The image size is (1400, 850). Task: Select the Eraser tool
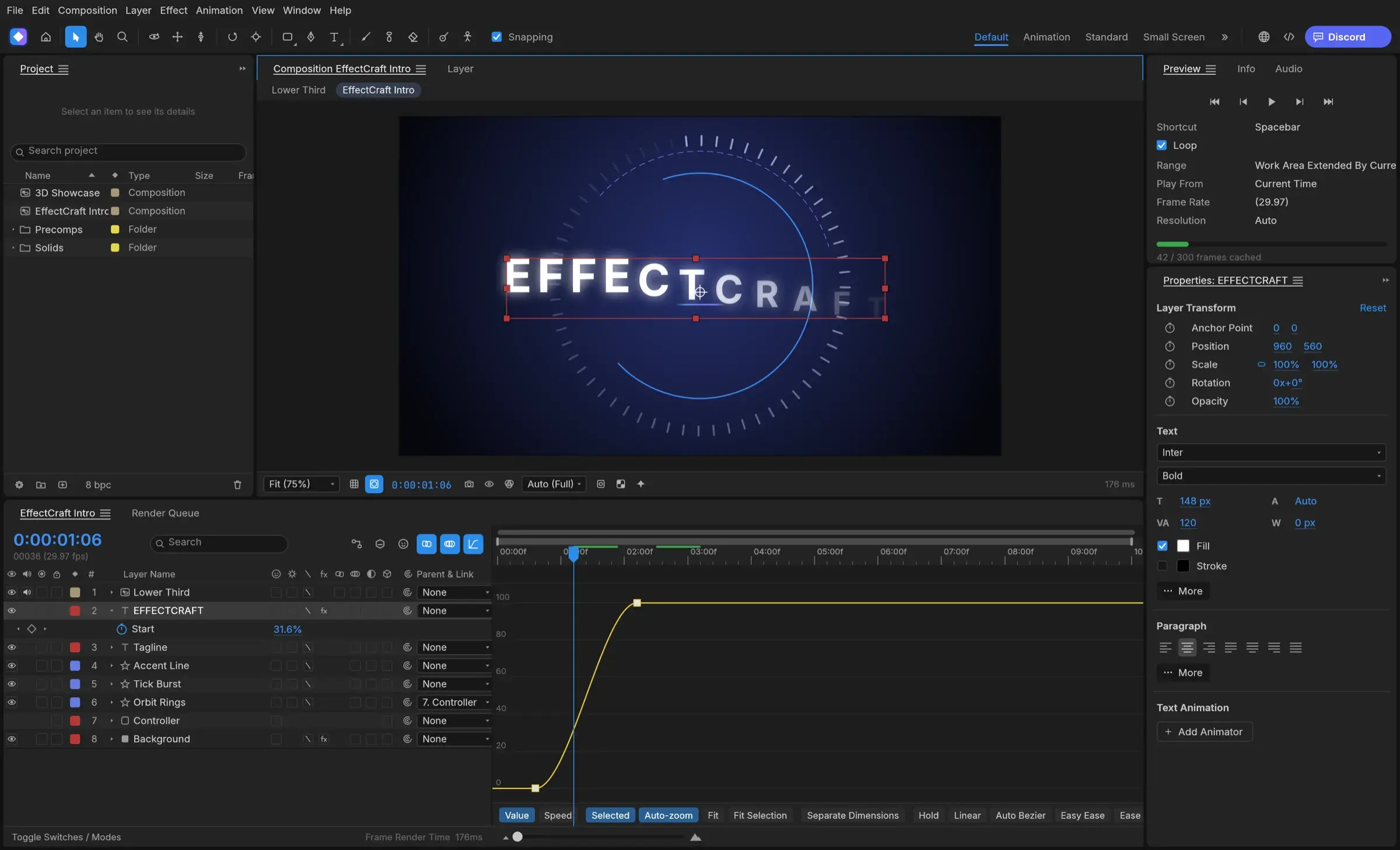pos(413,37)
